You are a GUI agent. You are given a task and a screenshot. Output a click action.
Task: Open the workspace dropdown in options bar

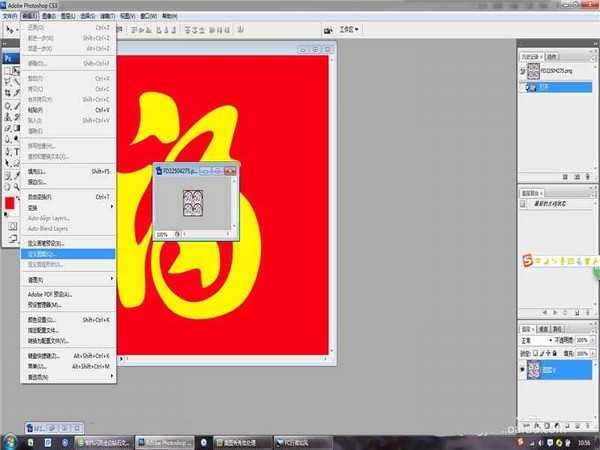(347, 29)
